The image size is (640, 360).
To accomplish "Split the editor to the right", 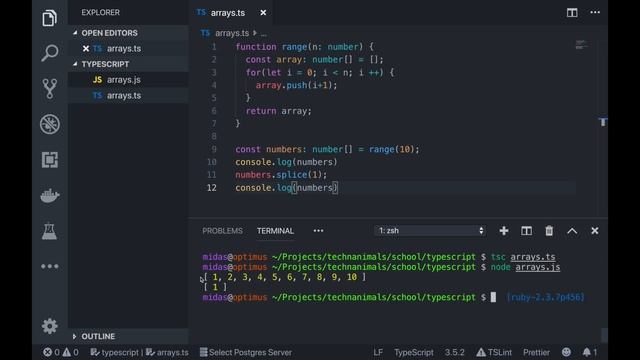I will [x=572, y=13].
